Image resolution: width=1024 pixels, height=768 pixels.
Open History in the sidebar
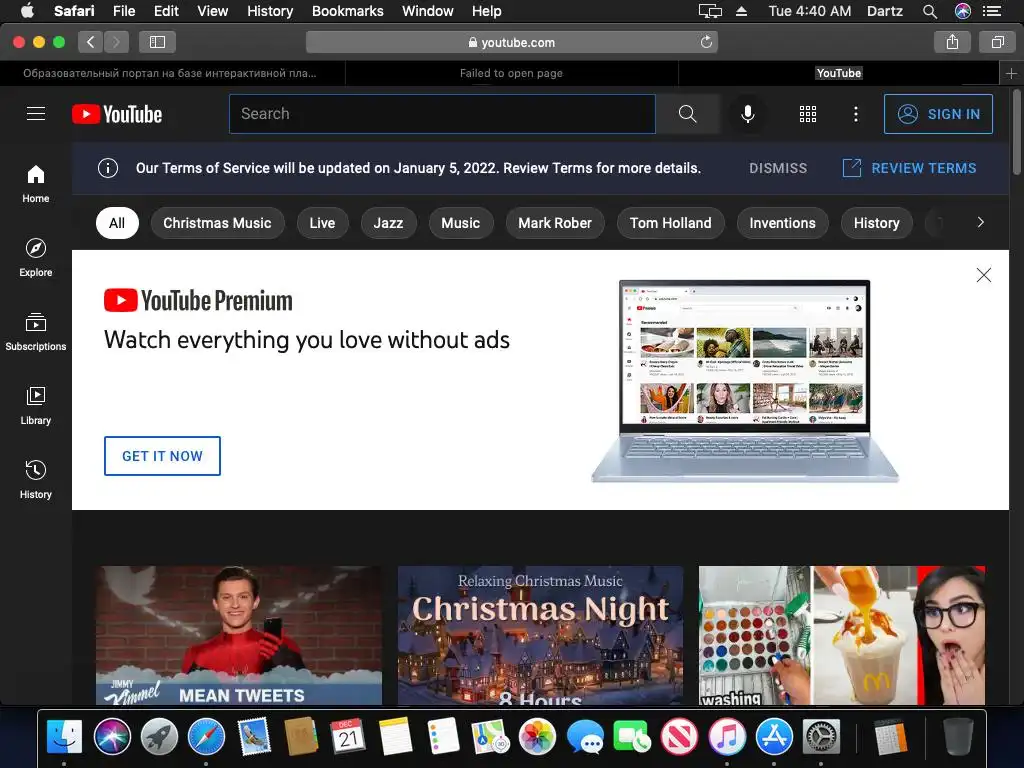click(36, 480)
